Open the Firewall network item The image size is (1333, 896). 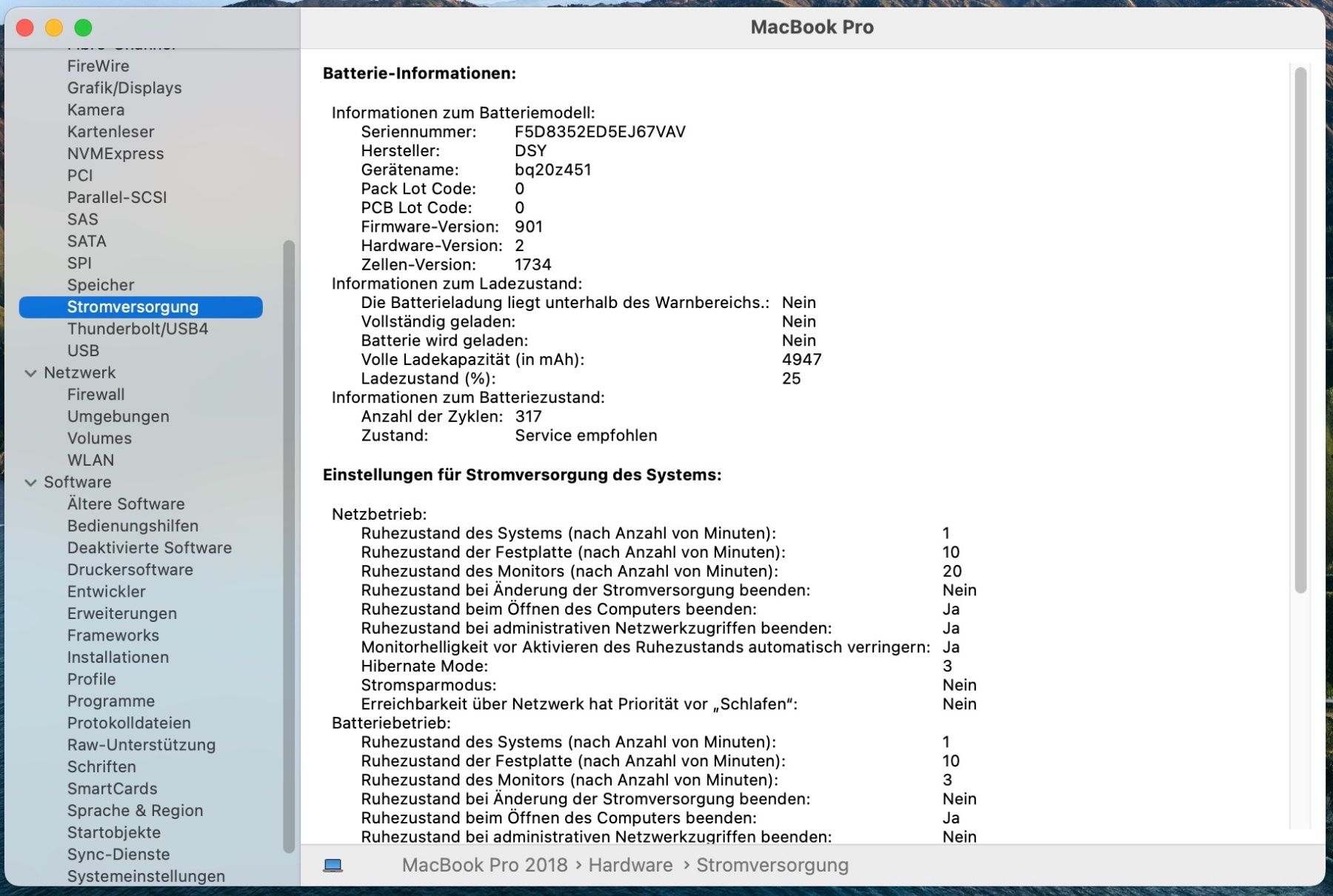point(96,395)
